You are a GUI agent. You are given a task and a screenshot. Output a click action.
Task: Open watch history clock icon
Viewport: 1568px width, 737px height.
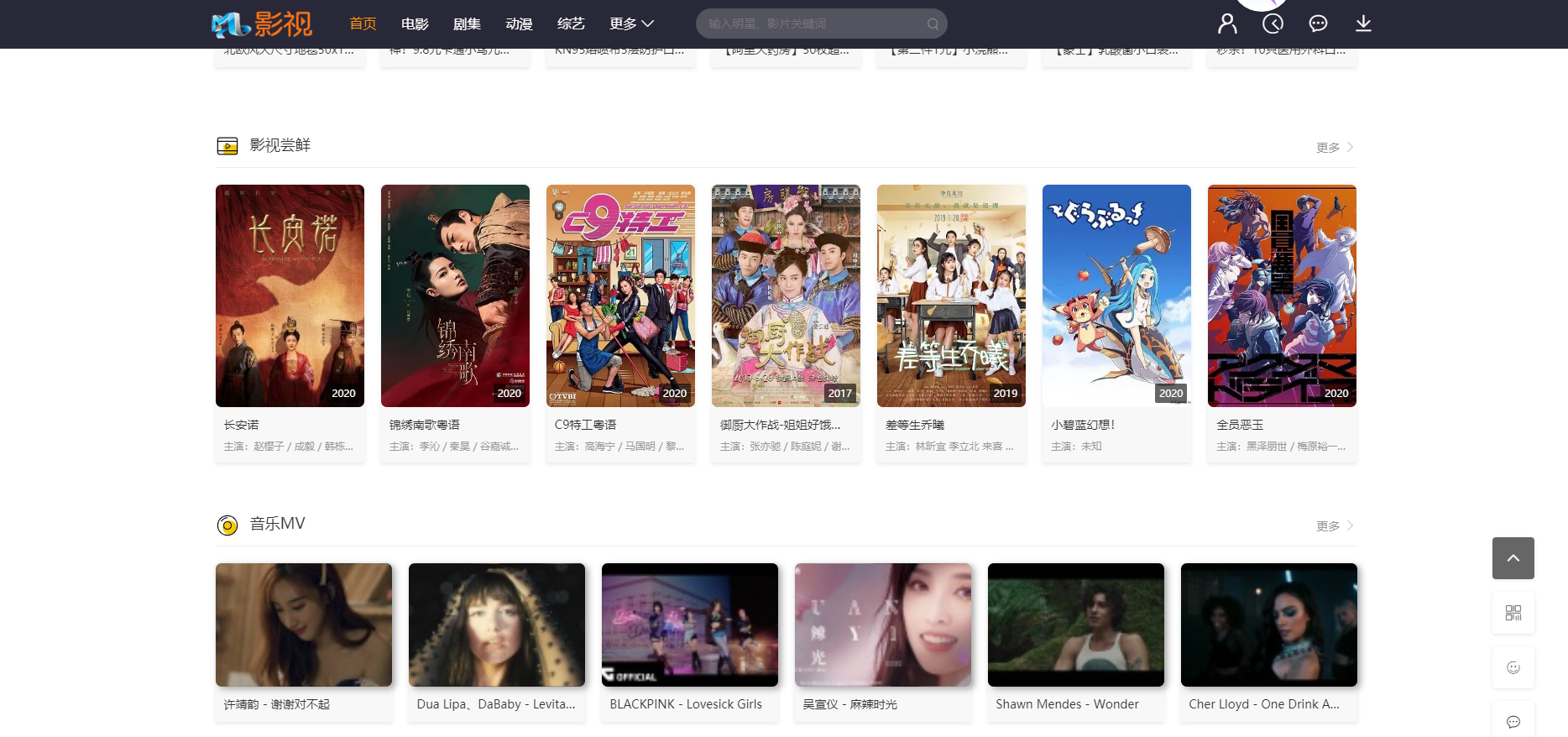1273,24
